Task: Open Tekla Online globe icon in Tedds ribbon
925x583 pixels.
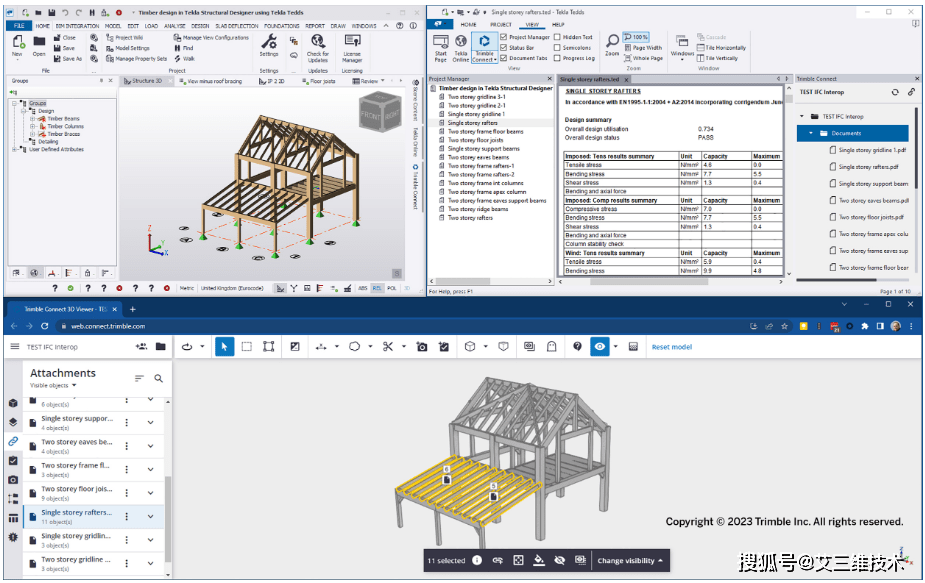Action: pos(461,41)
